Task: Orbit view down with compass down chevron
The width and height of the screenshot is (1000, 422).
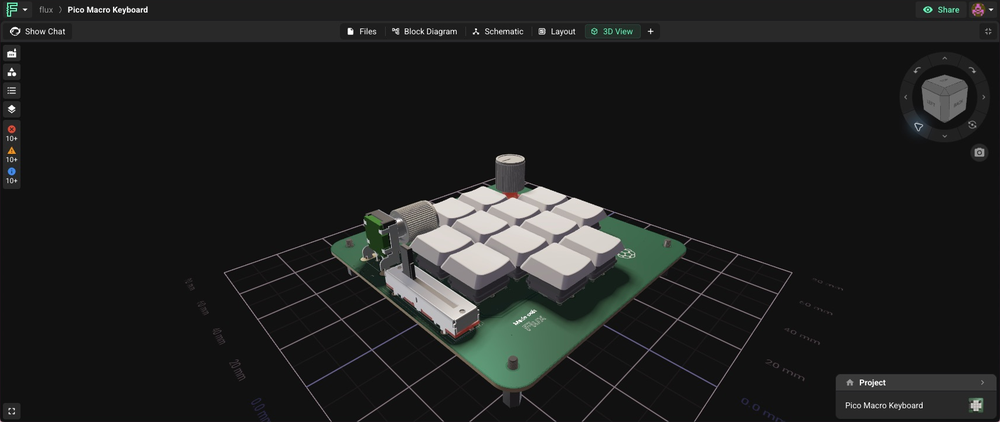Action: point(945,136)
